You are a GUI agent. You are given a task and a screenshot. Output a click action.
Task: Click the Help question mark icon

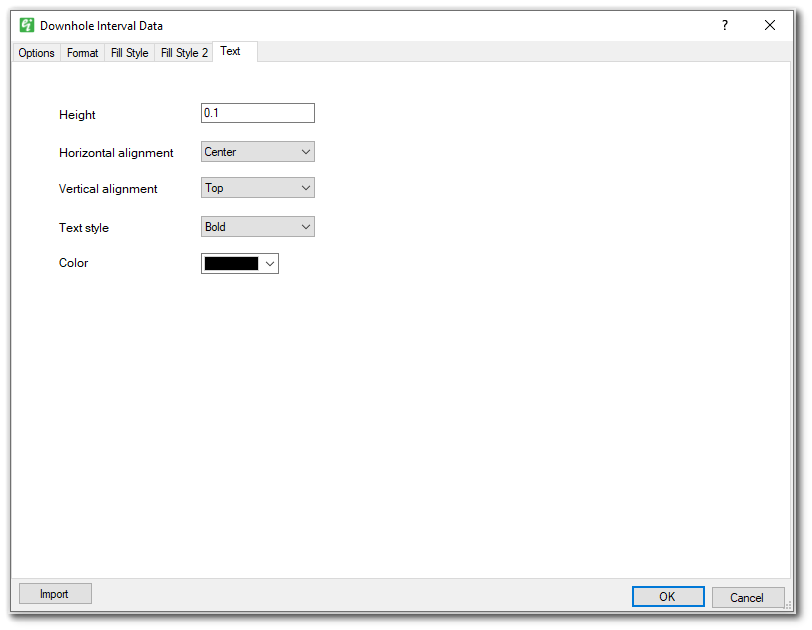point(724,25)
